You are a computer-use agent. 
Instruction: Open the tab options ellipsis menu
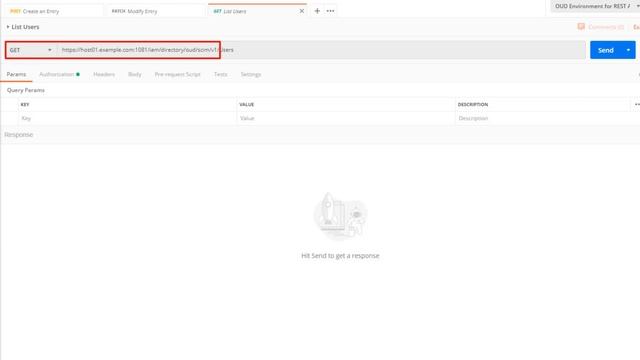[330, 11]
